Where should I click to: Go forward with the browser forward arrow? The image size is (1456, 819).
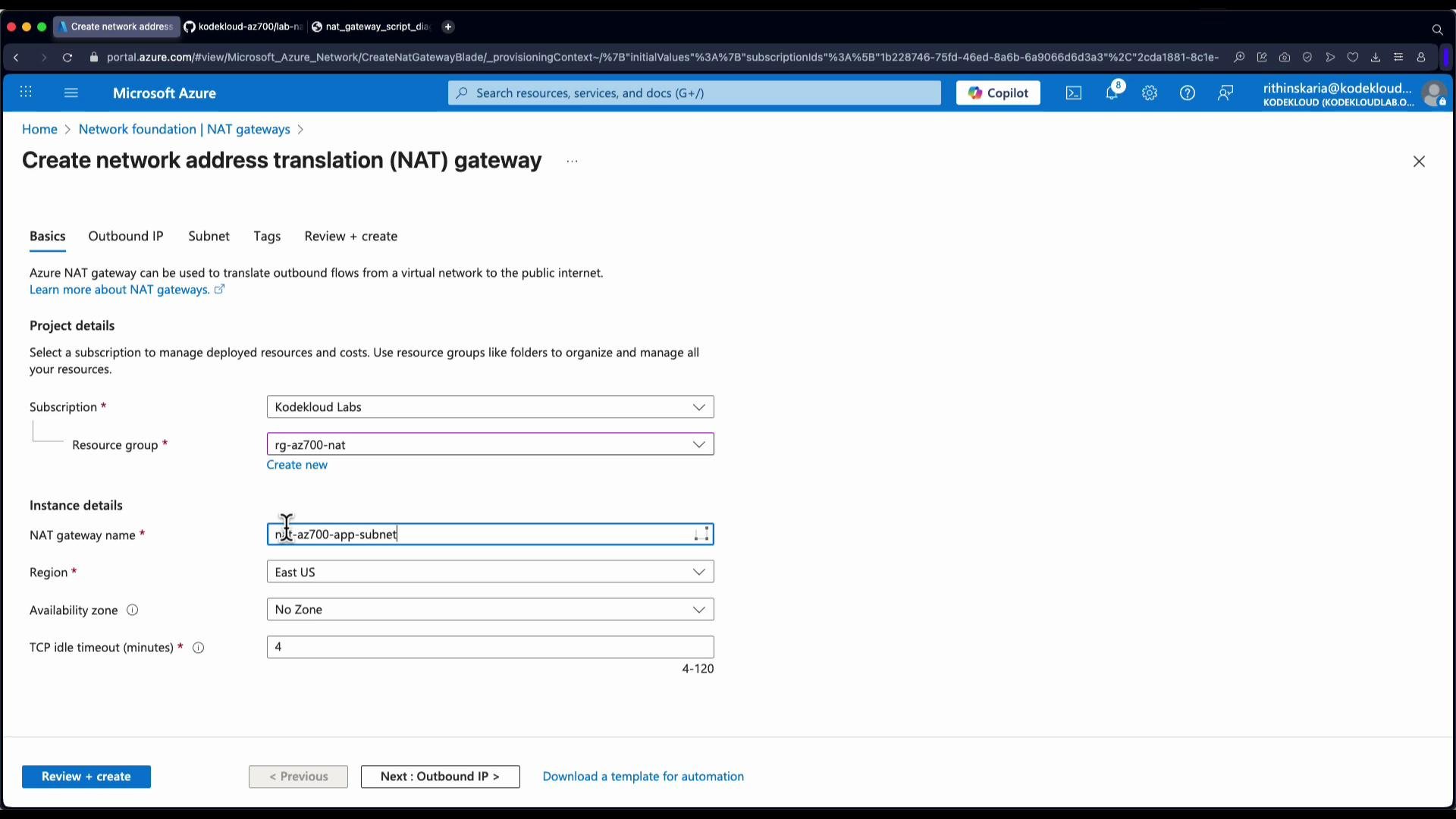[43, 58]
